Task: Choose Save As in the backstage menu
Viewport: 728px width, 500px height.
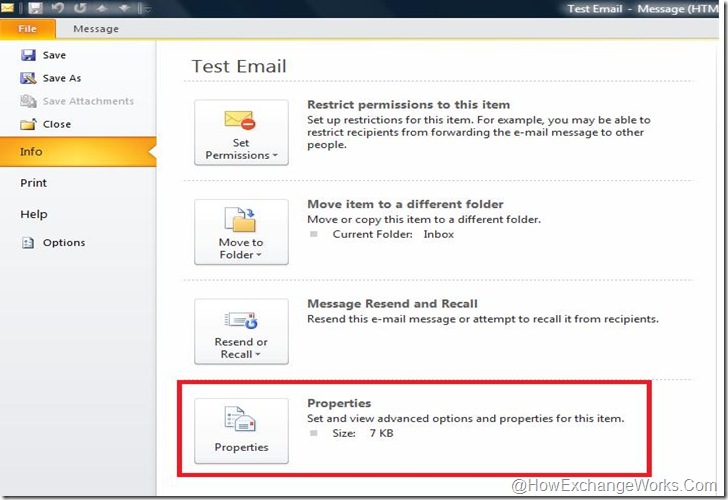Action: 62,78
